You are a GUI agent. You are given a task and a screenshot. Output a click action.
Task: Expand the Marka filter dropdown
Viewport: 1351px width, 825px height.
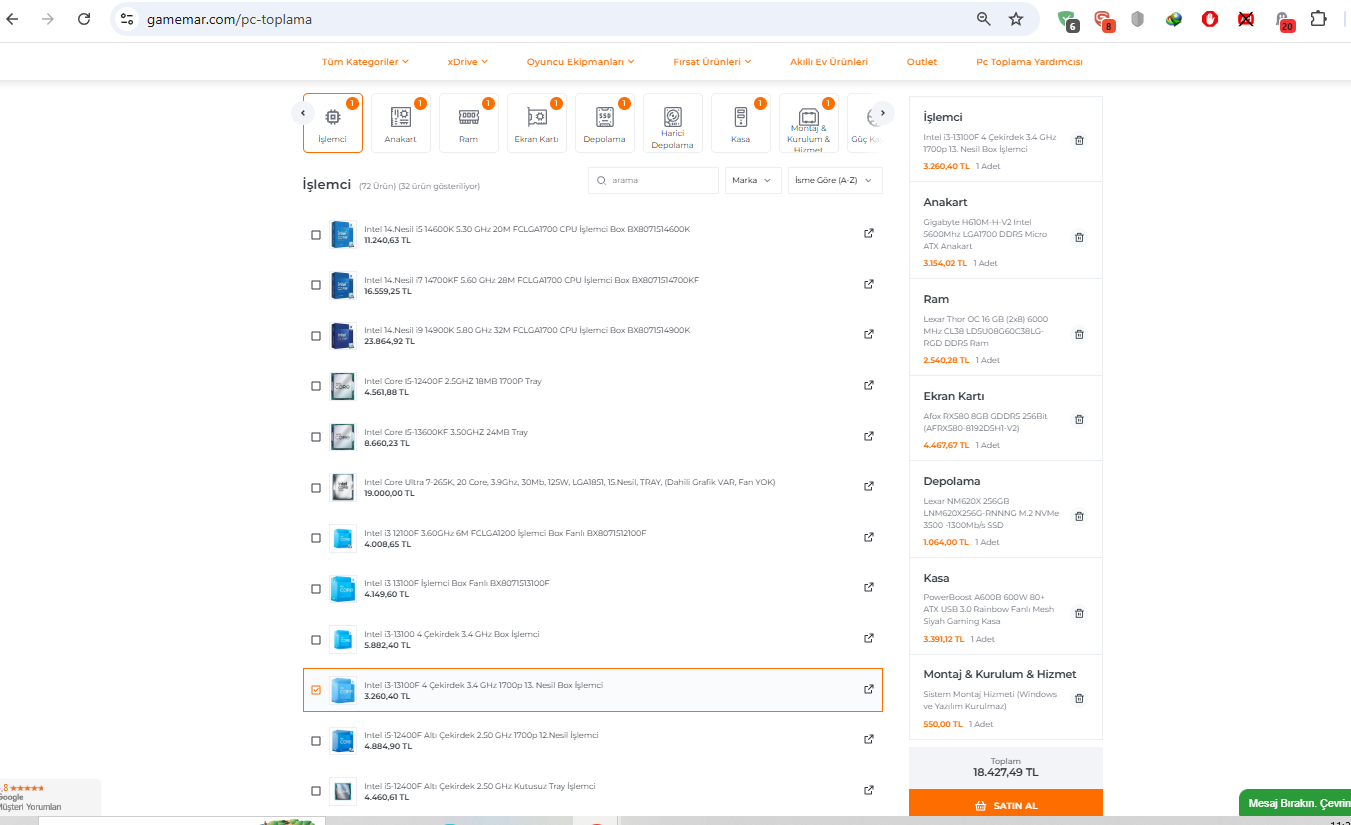[x=753, y=180]
